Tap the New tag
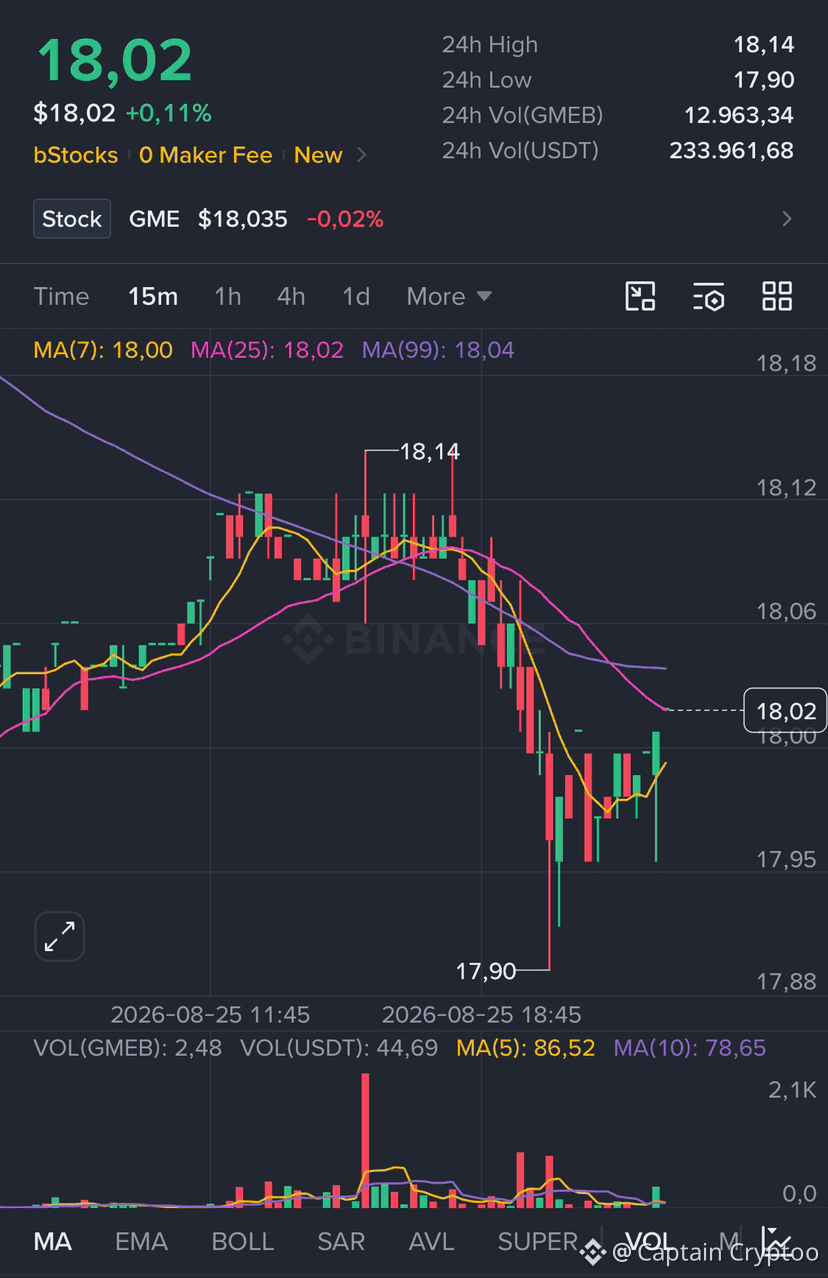828x1278 pixels. click(318, 155)
